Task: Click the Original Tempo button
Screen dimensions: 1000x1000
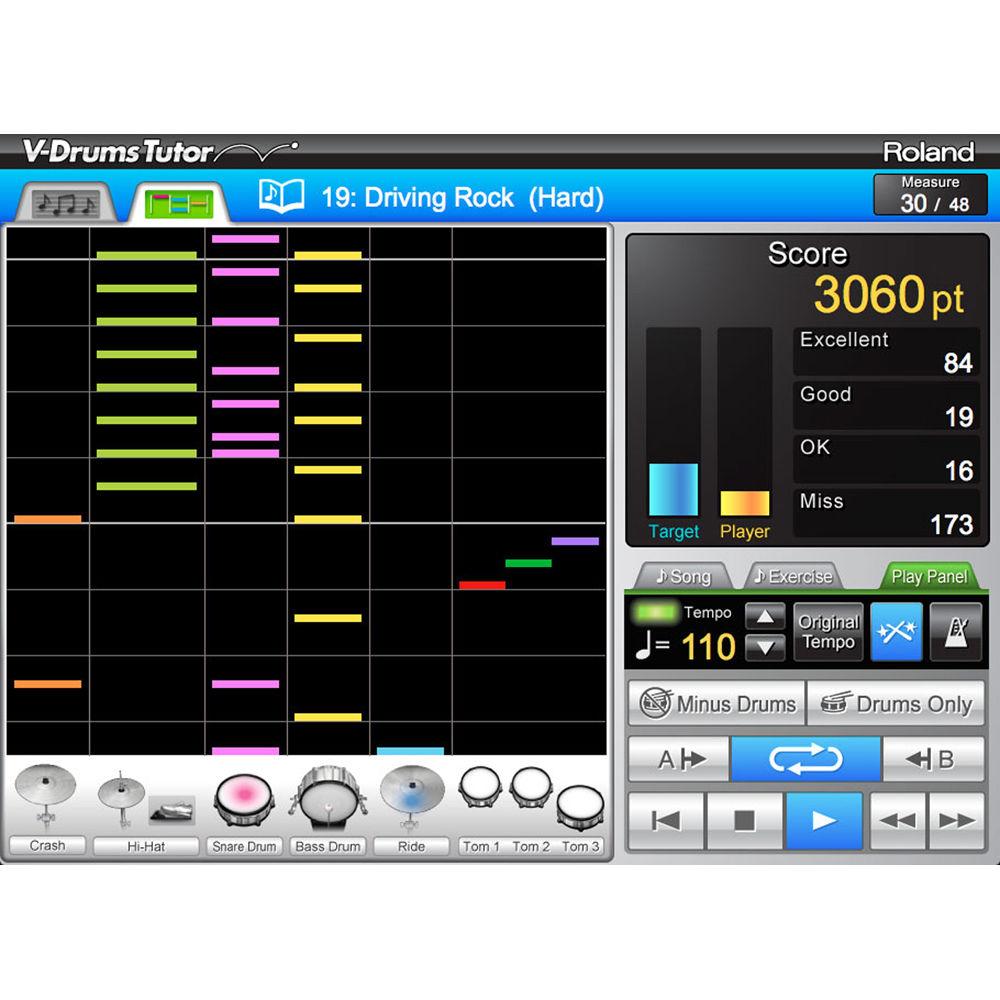Action: pos(828,632)
